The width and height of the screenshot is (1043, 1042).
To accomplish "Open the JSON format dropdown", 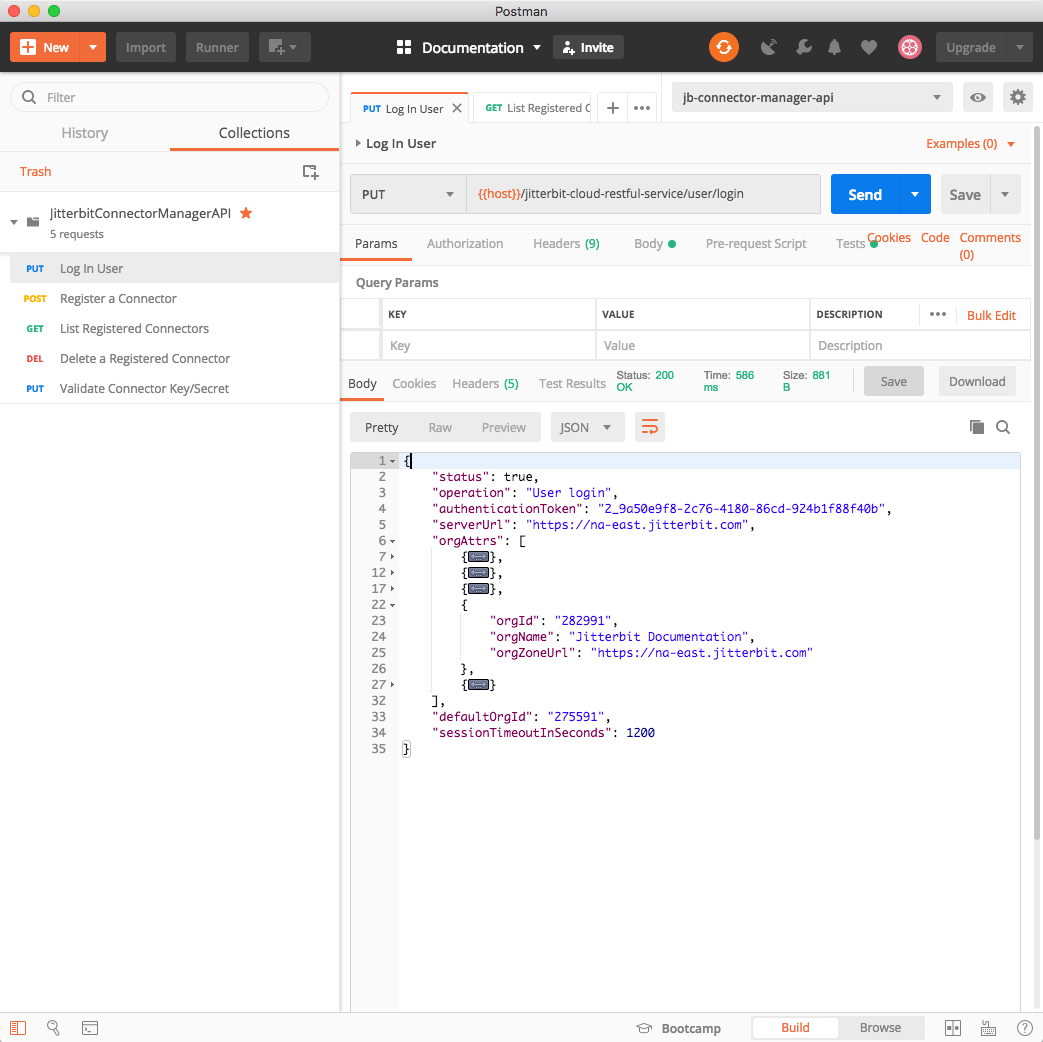I will (587, 427).
